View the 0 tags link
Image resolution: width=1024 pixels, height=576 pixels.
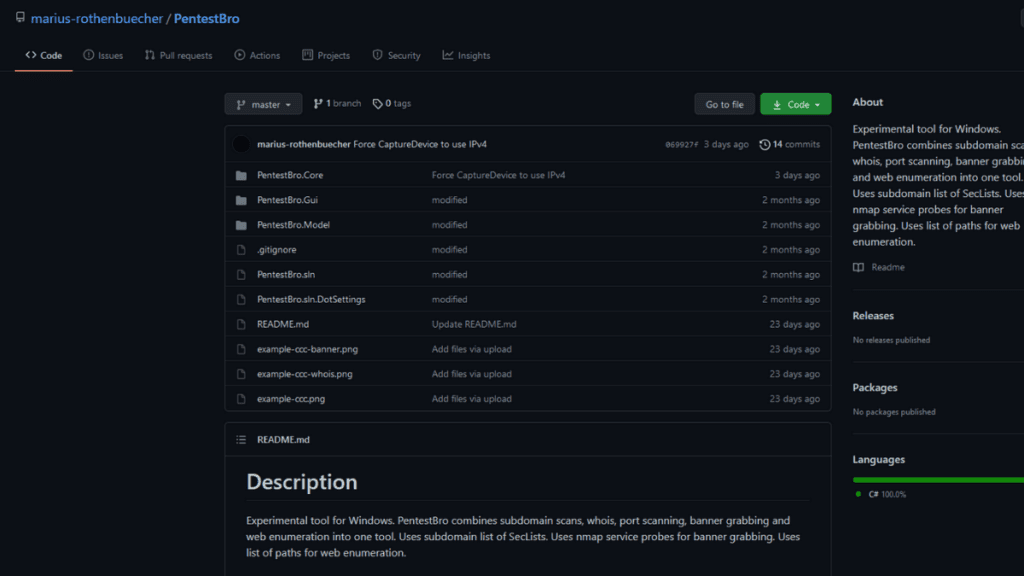click(392, 103)
